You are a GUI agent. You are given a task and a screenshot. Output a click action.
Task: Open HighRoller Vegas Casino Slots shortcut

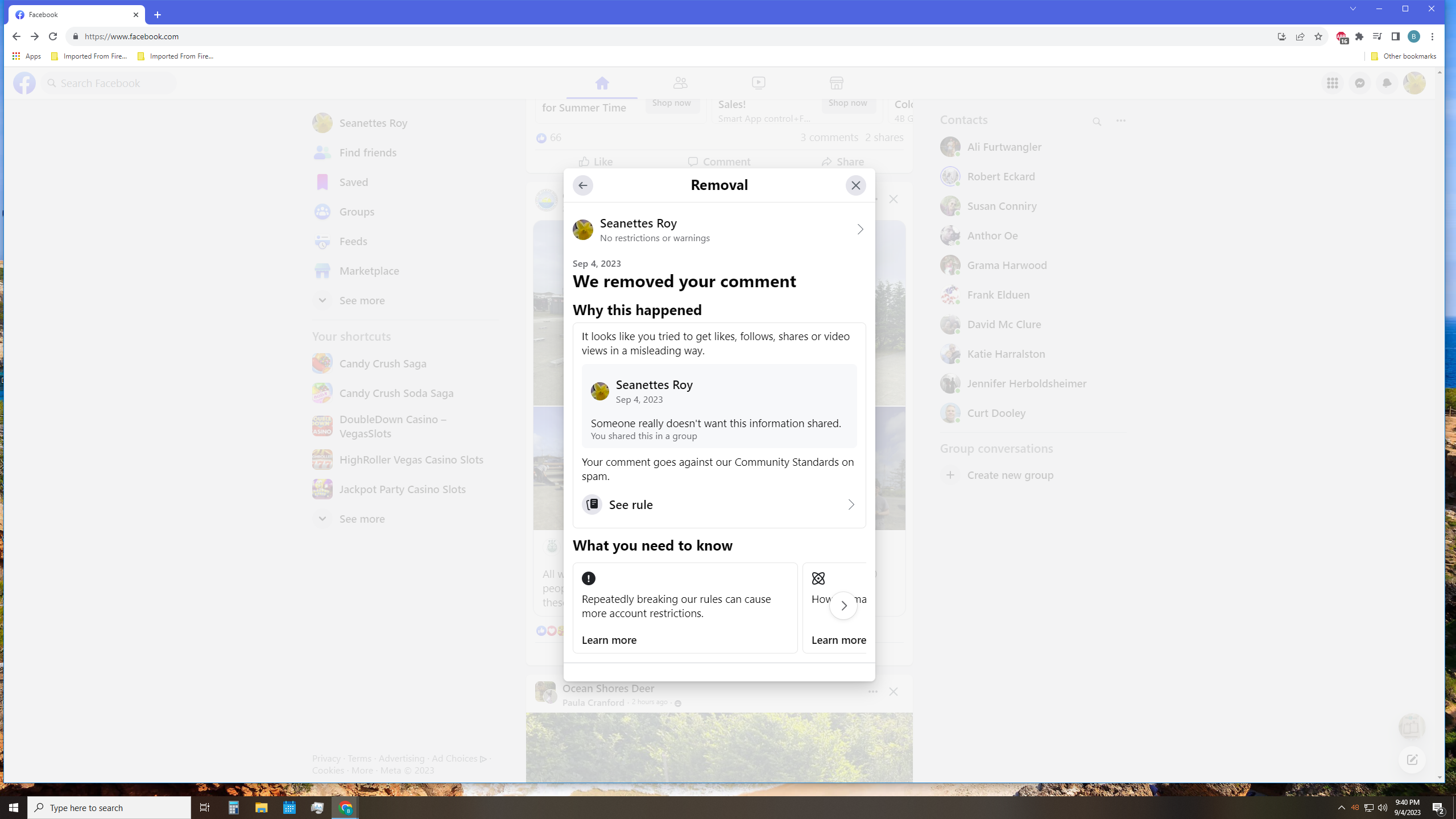(x=405, y=460)
